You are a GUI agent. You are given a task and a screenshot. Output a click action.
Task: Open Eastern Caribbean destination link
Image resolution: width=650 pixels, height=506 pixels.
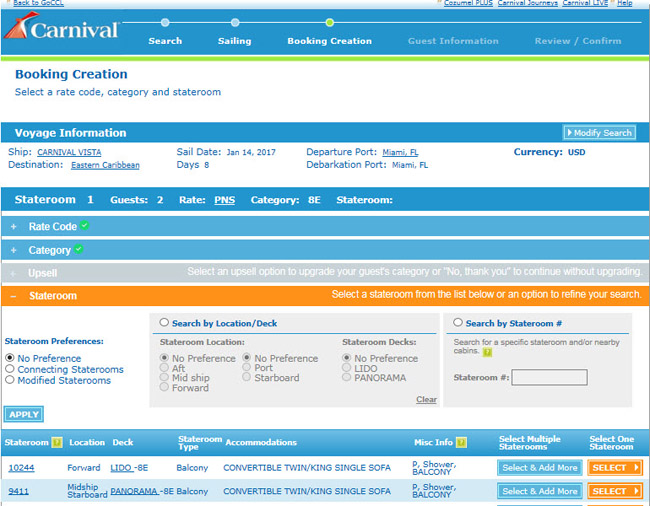click(105, 165)
